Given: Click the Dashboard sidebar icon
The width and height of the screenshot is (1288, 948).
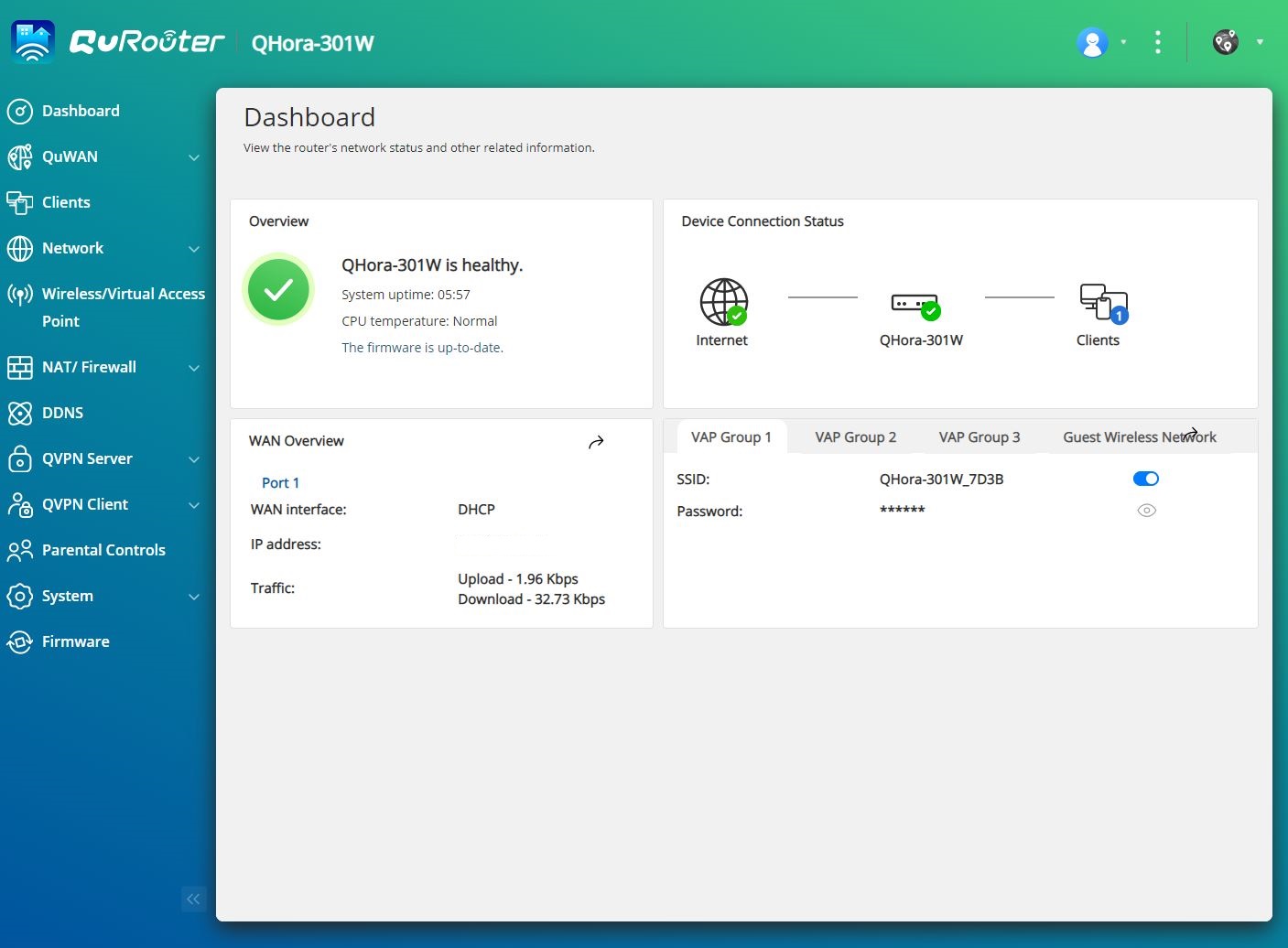Looking at the screenshot, I should (x=20, y=111).
